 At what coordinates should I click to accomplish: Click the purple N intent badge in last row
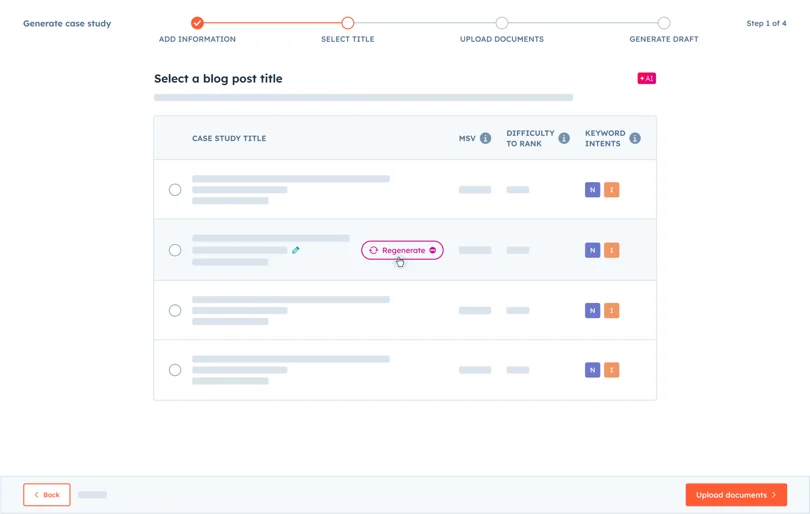592,370
